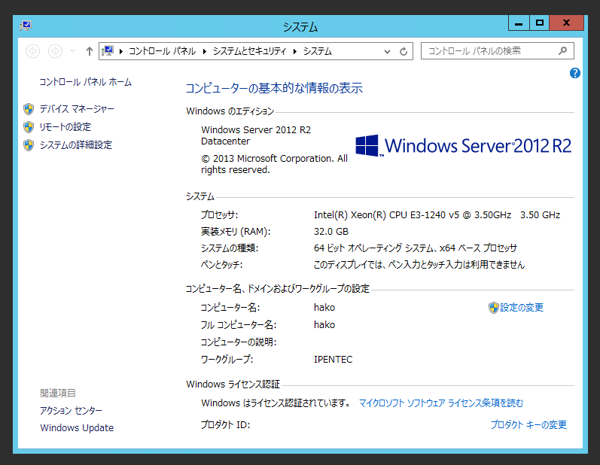600x465 pixels.
Task: Maximize the システム window
Action: pos(540,23)
